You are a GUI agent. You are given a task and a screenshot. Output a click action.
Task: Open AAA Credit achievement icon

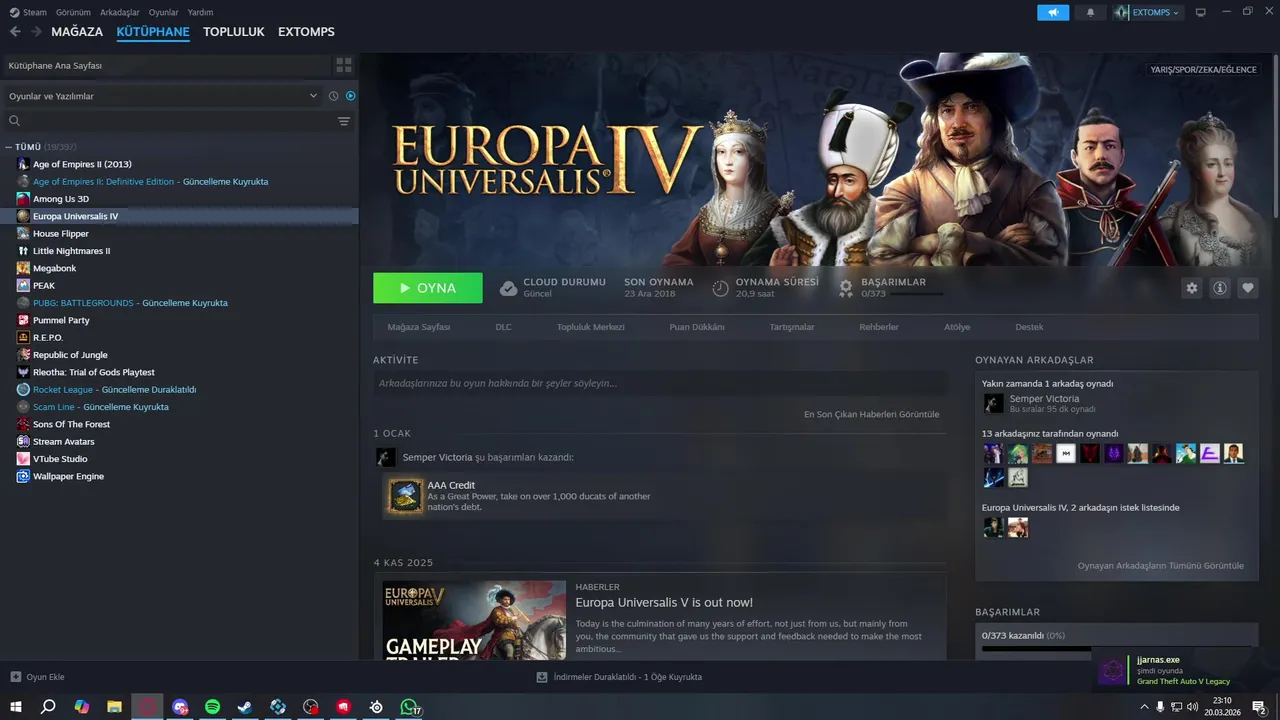point(406,496)
